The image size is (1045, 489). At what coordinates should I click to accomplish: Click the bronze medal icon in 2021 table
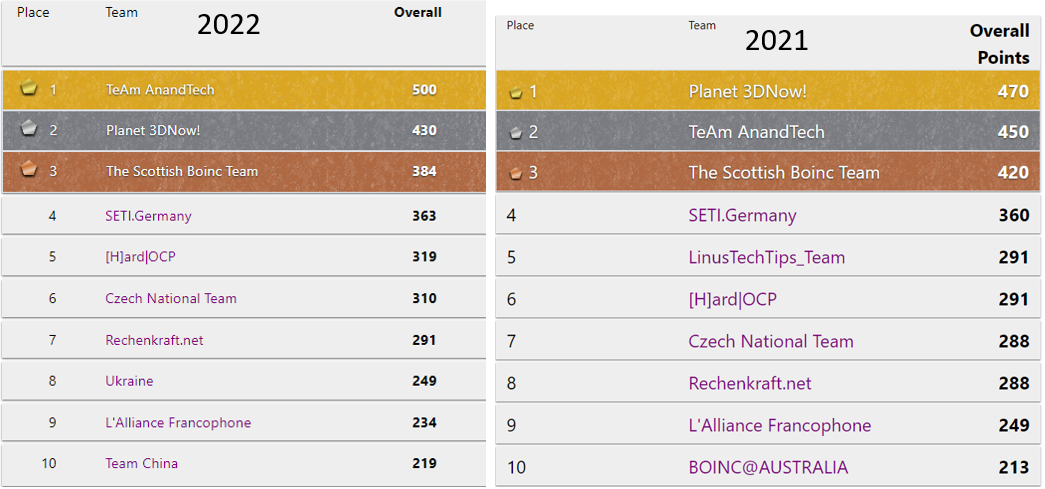pos(516,173)
